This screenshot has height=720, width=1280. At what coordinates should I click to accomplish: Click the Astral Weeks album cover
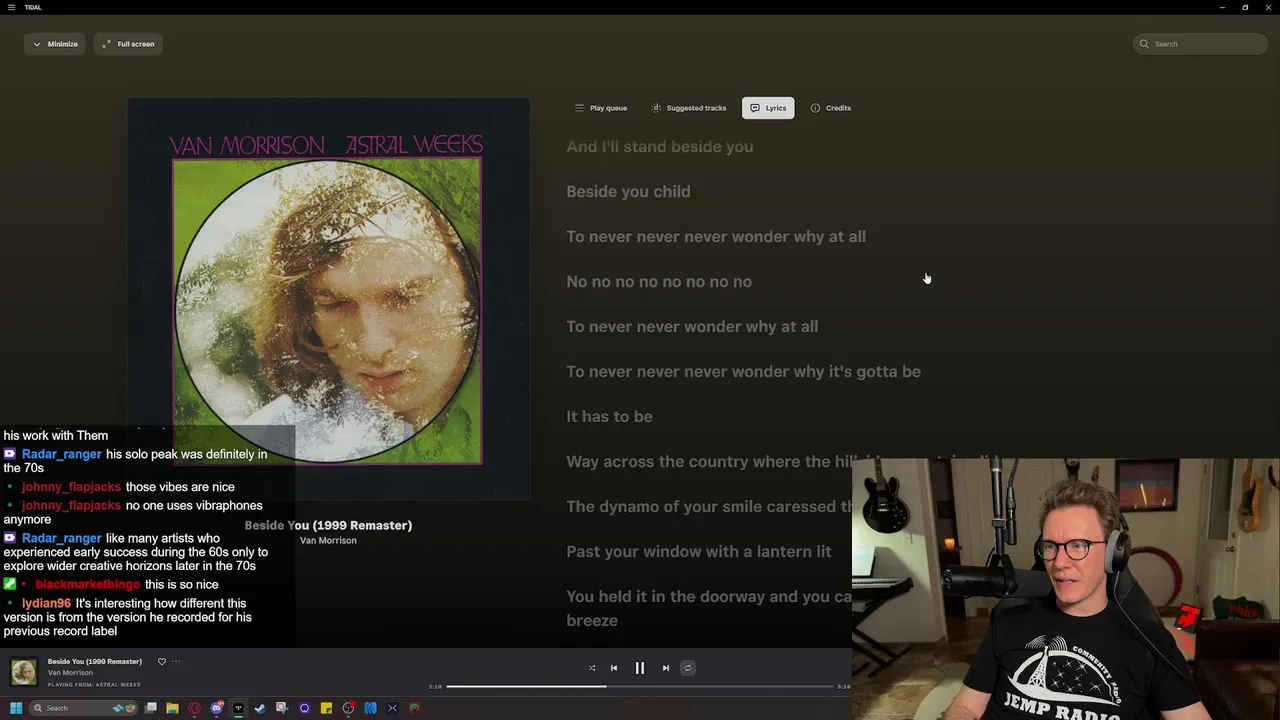coord(328,298)
